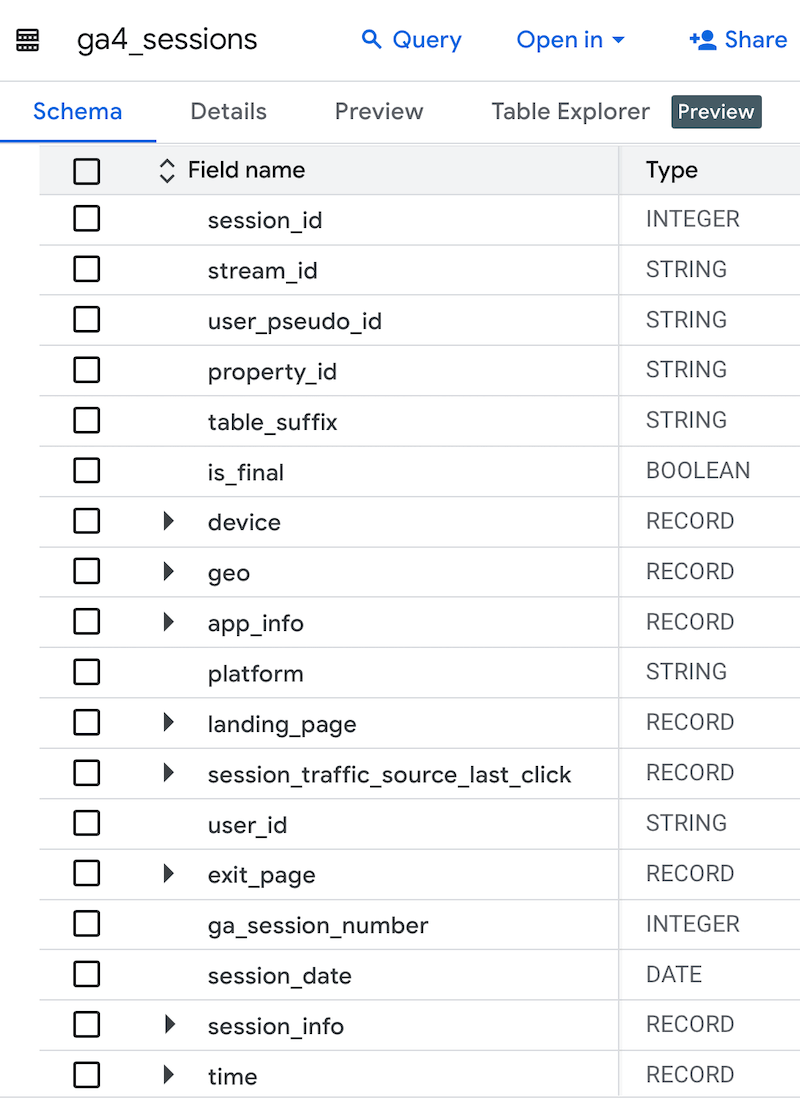Switch to the Details tab
800x1103 pixels.
(228, 111)
